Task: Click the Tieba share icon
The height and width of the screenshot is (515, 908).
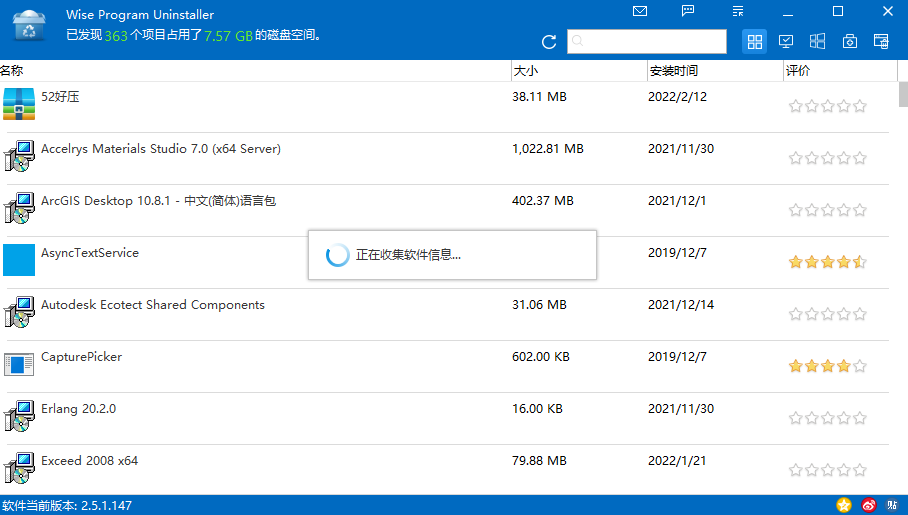Action: click(892, 505)
